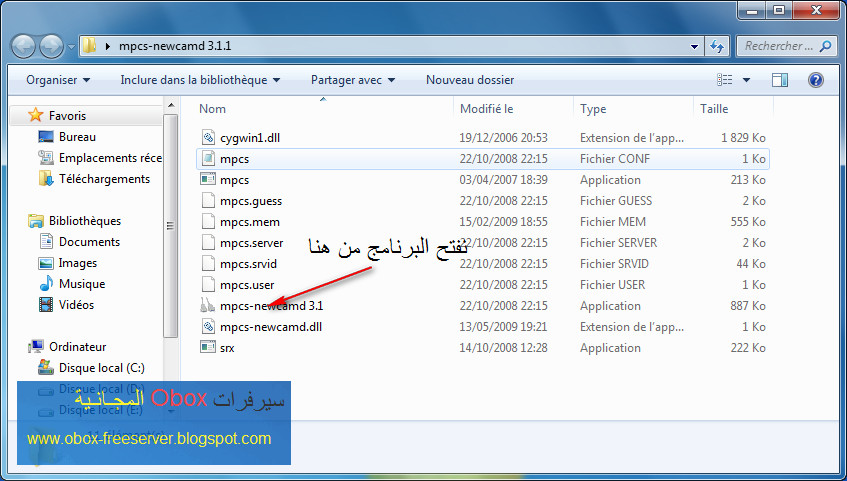Expand the view options dropdown arrow
Image resolution: width=847 pixels, height=481 pixels.
coord(746,80)
